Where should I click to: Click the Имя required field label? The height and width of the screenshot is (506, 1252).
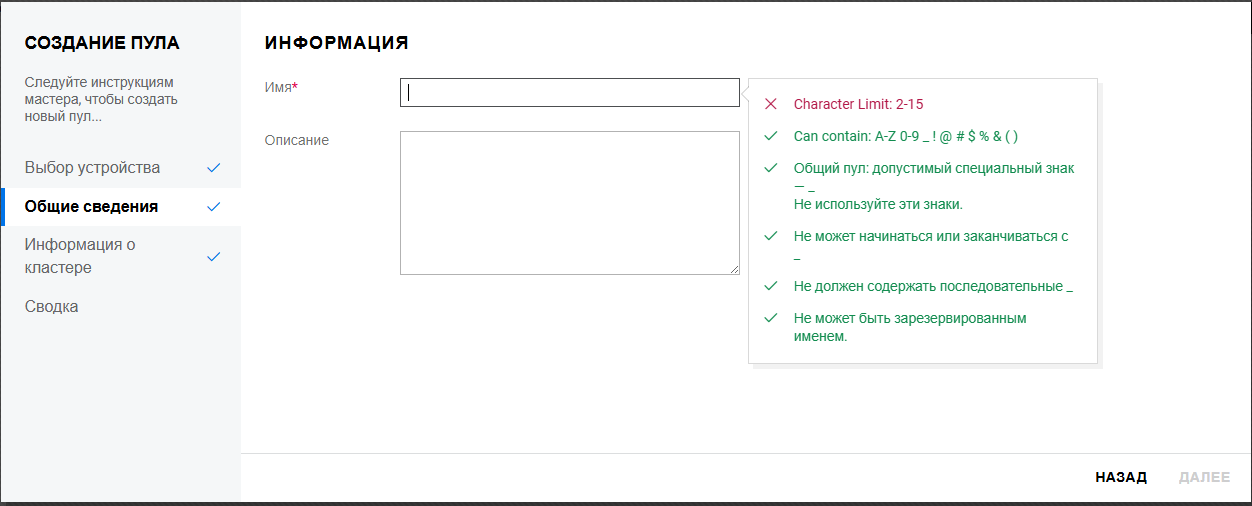pos(281,87)
